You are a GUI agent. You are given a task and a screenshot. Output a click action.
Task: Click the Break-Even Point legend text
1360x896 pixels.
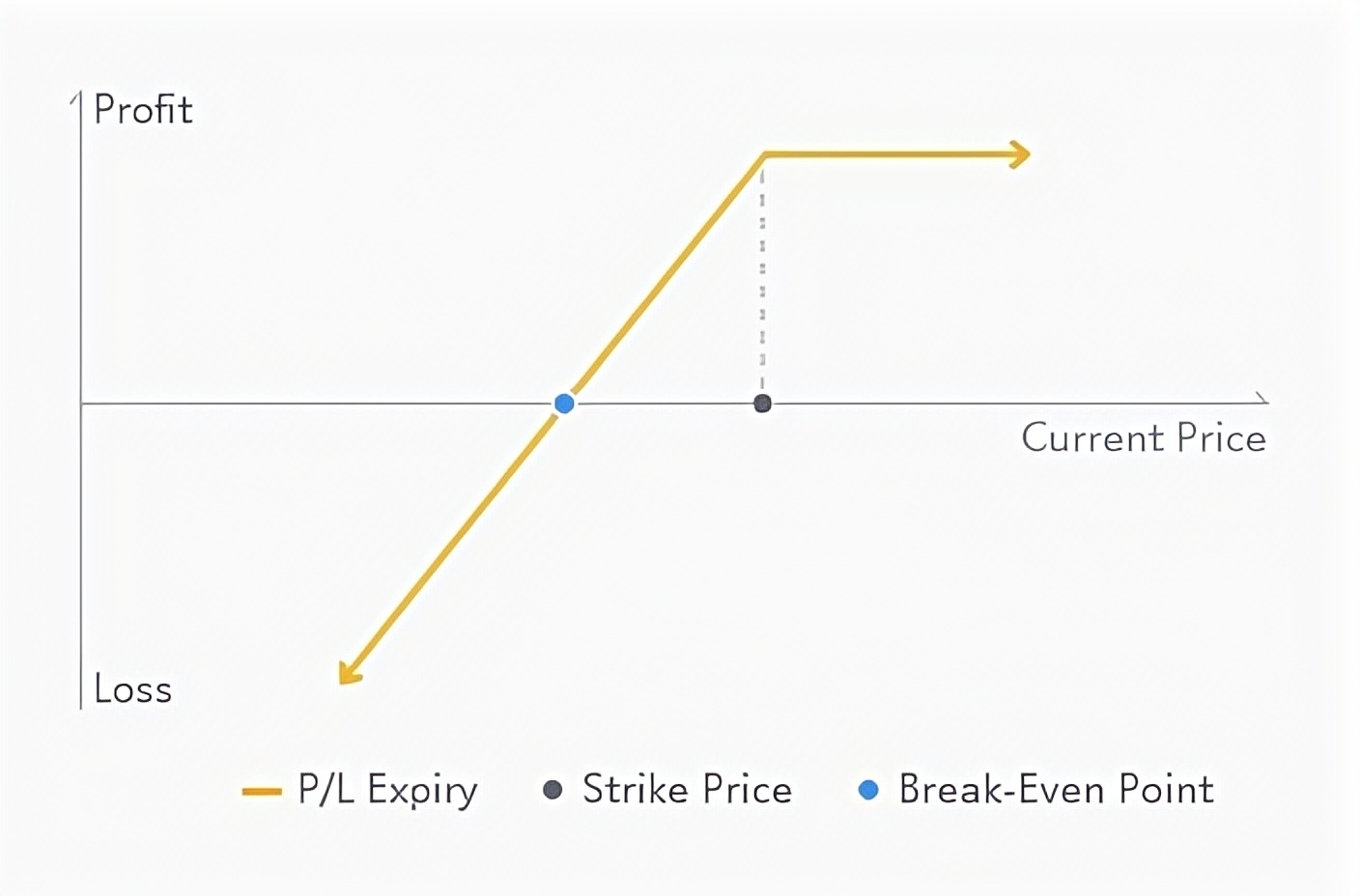point(1056,790)
